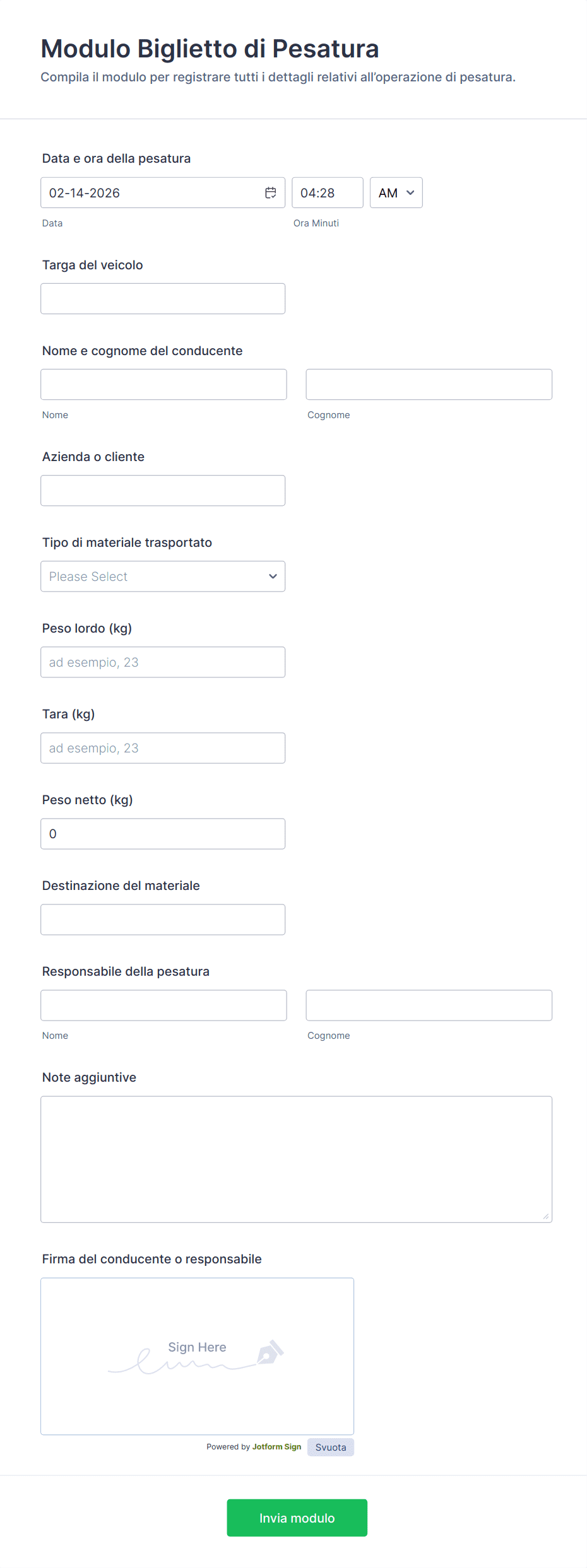The height and width of the screenshot is (1568, 587).
Task: Click the Peso netto (kg) field
Action: (163, 834)
